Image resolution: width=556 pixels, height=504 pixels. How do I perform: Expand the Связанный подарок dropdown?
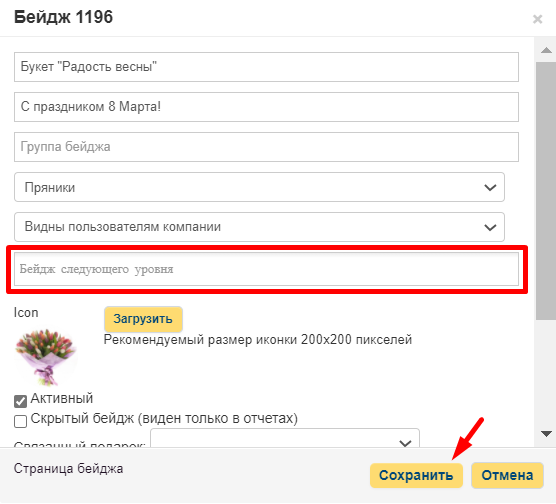[x=285, y=438]
